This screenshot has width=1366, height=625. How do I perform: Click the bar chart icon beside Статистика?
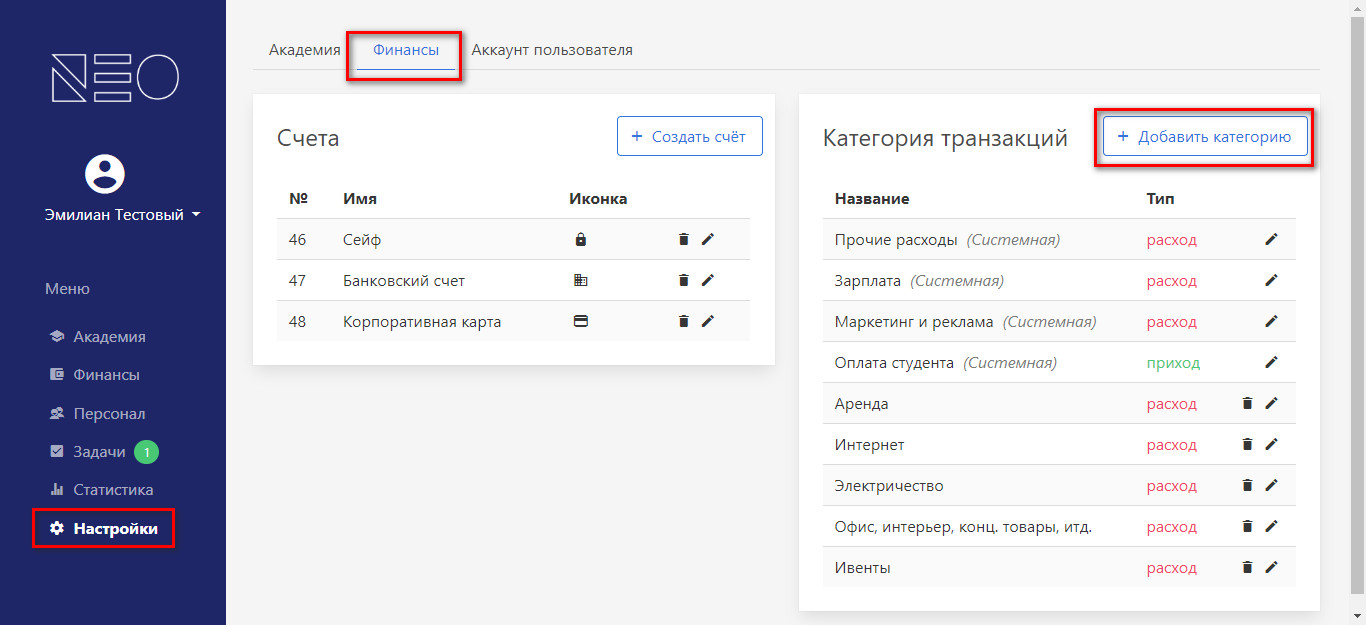tap(57, 490)
